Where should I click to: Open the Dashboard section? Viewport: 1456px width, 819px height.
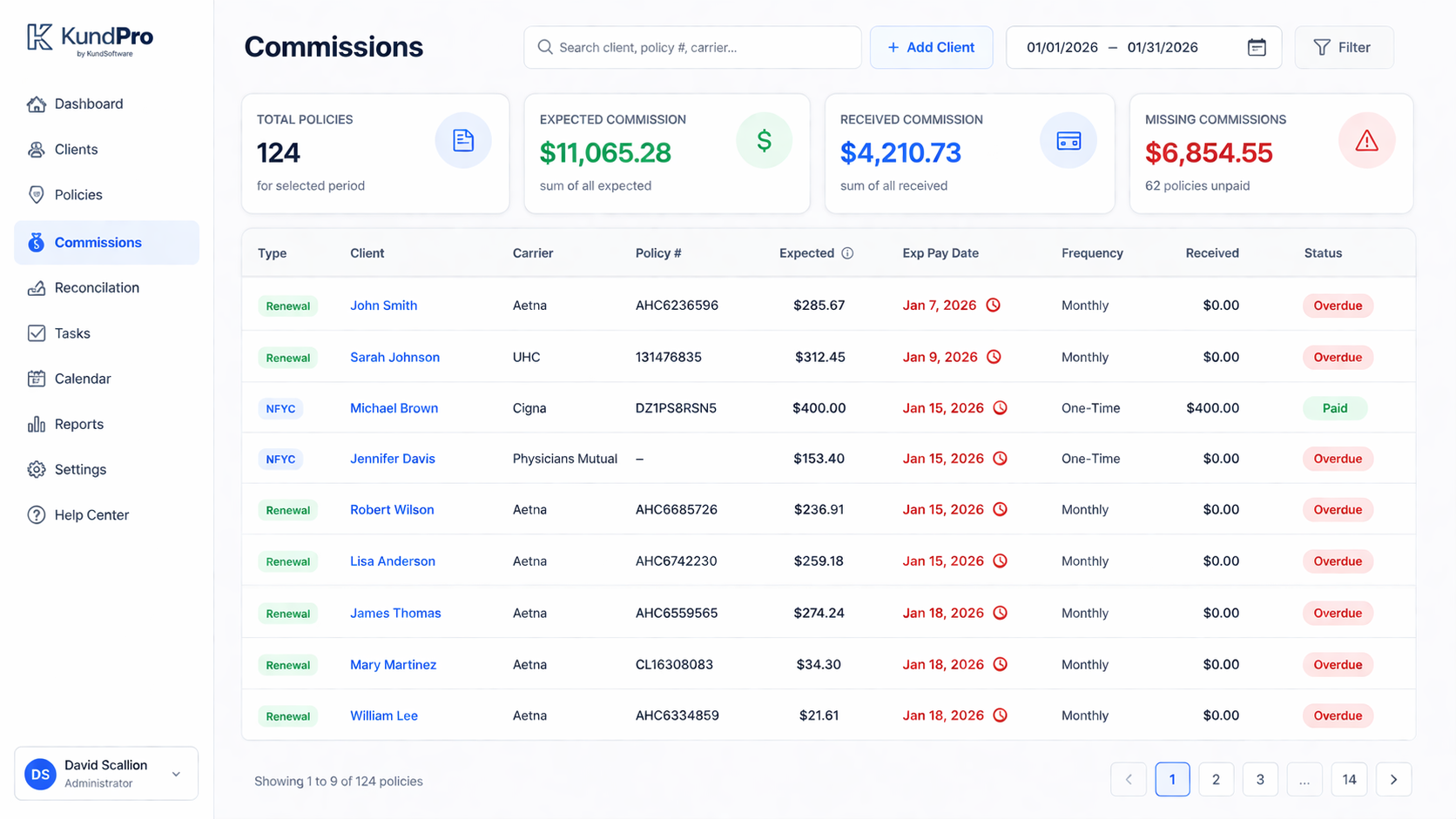pos(88,104)
